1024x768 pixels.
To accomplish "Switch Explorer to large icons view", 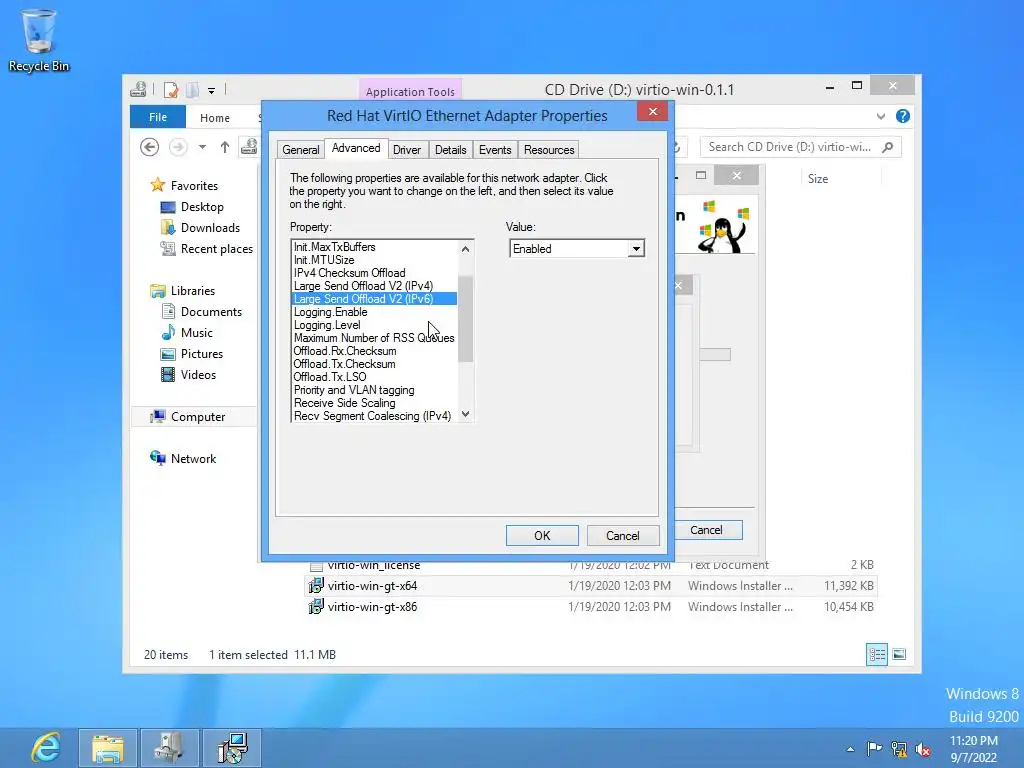I will [899, 654].
